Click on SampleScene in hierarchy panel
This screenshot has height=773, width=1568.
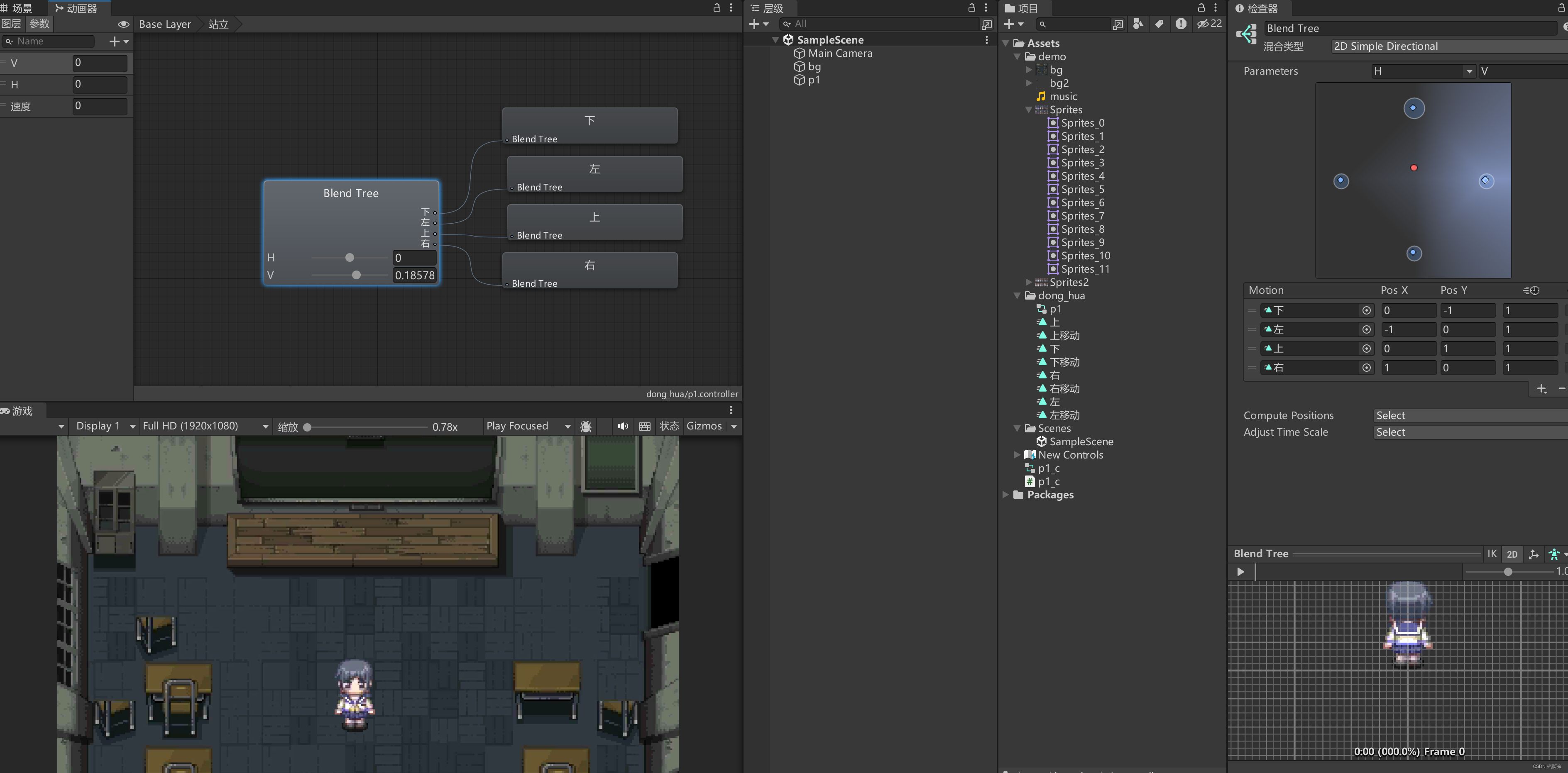pos(831,39)
